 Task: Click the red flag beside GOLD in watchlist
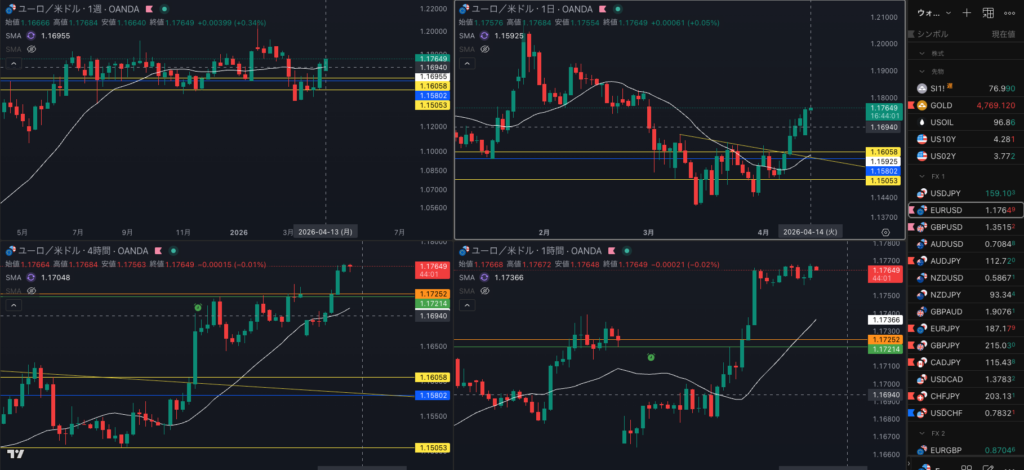coord(911,105)
